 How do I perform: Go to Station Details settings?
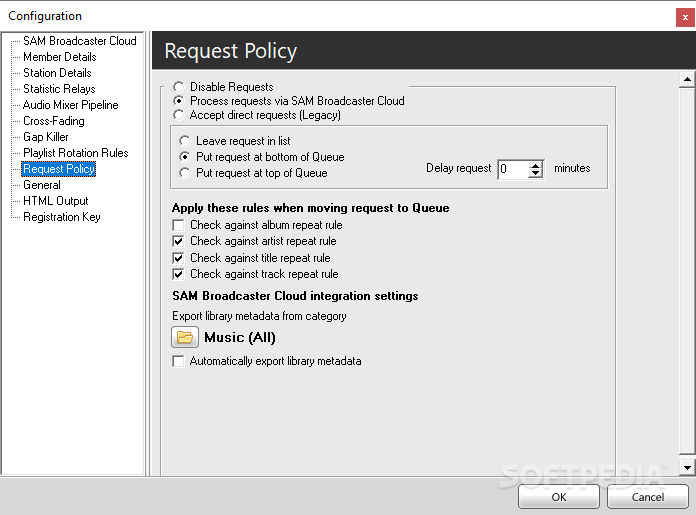pyautogui.click(x=57, y=73)
